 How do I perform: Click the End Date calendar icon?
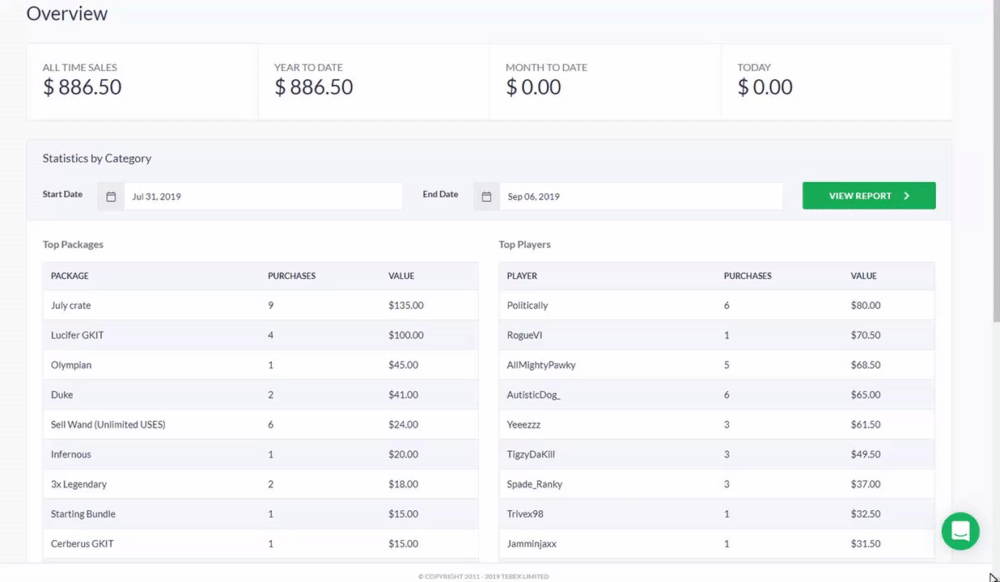click(x=487, y=197)
